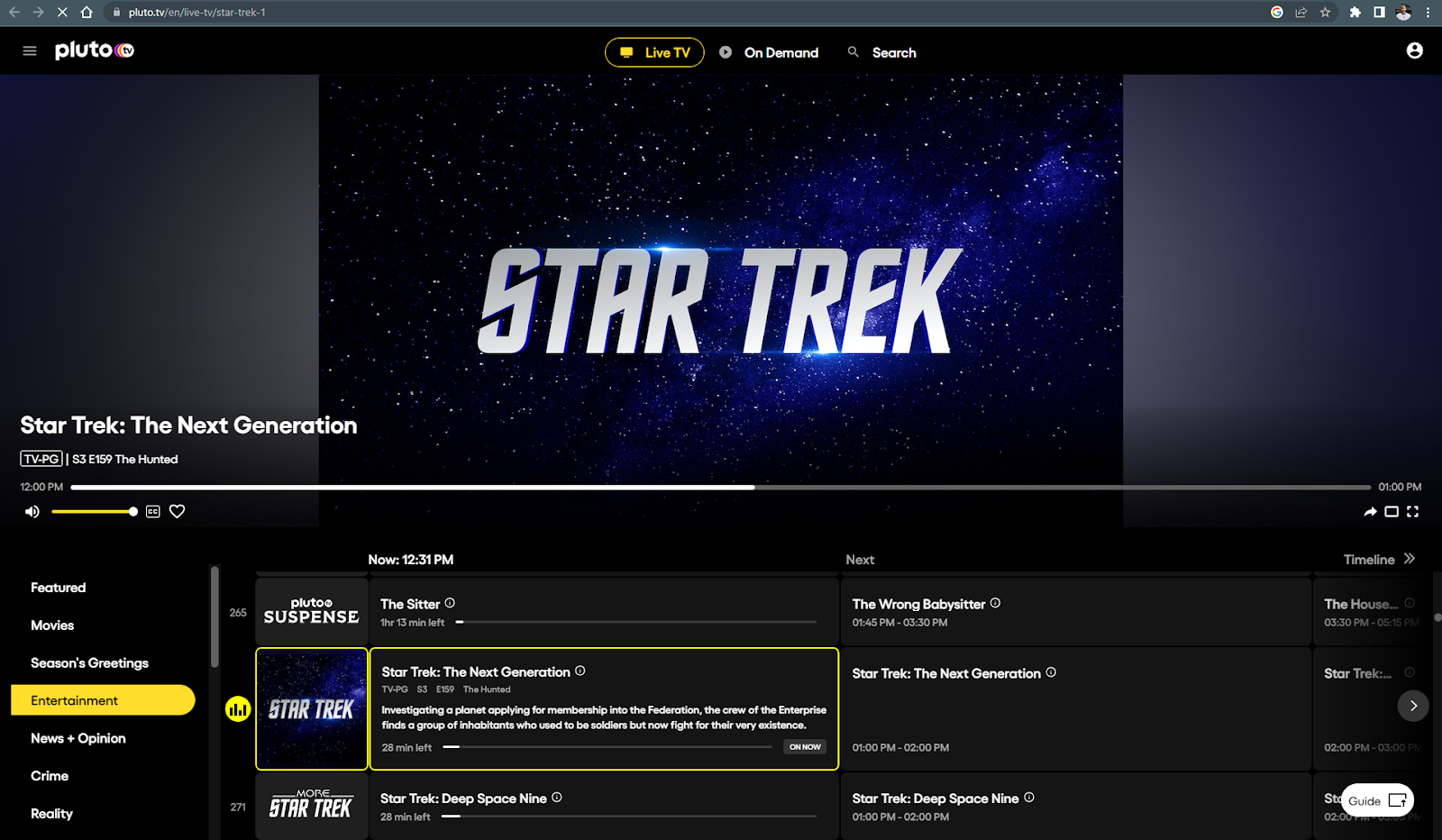The height and width of the screenshot is (840, 1442).
Task: Share the current show
Action: (x=1370, y=512)
